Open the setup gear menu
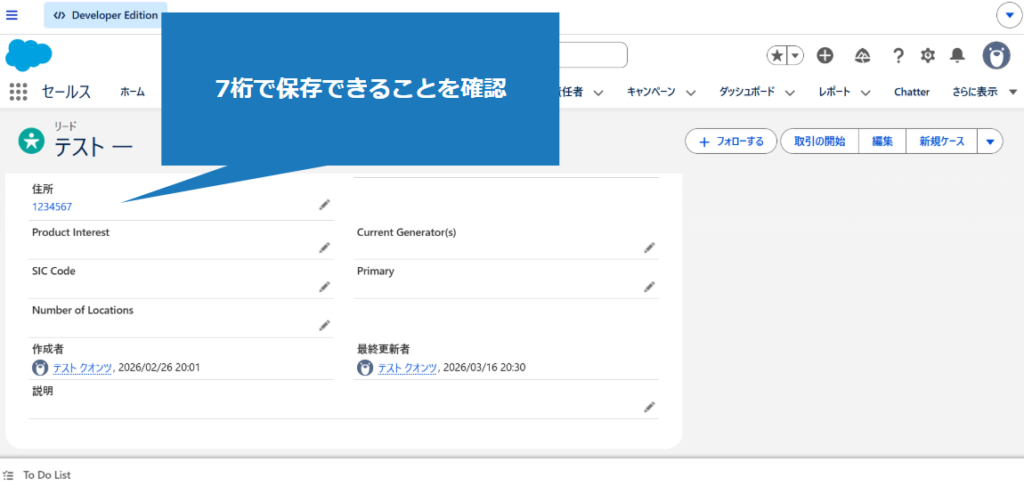This screenshot has width=1024, height=486. click(x=928, y=56)
